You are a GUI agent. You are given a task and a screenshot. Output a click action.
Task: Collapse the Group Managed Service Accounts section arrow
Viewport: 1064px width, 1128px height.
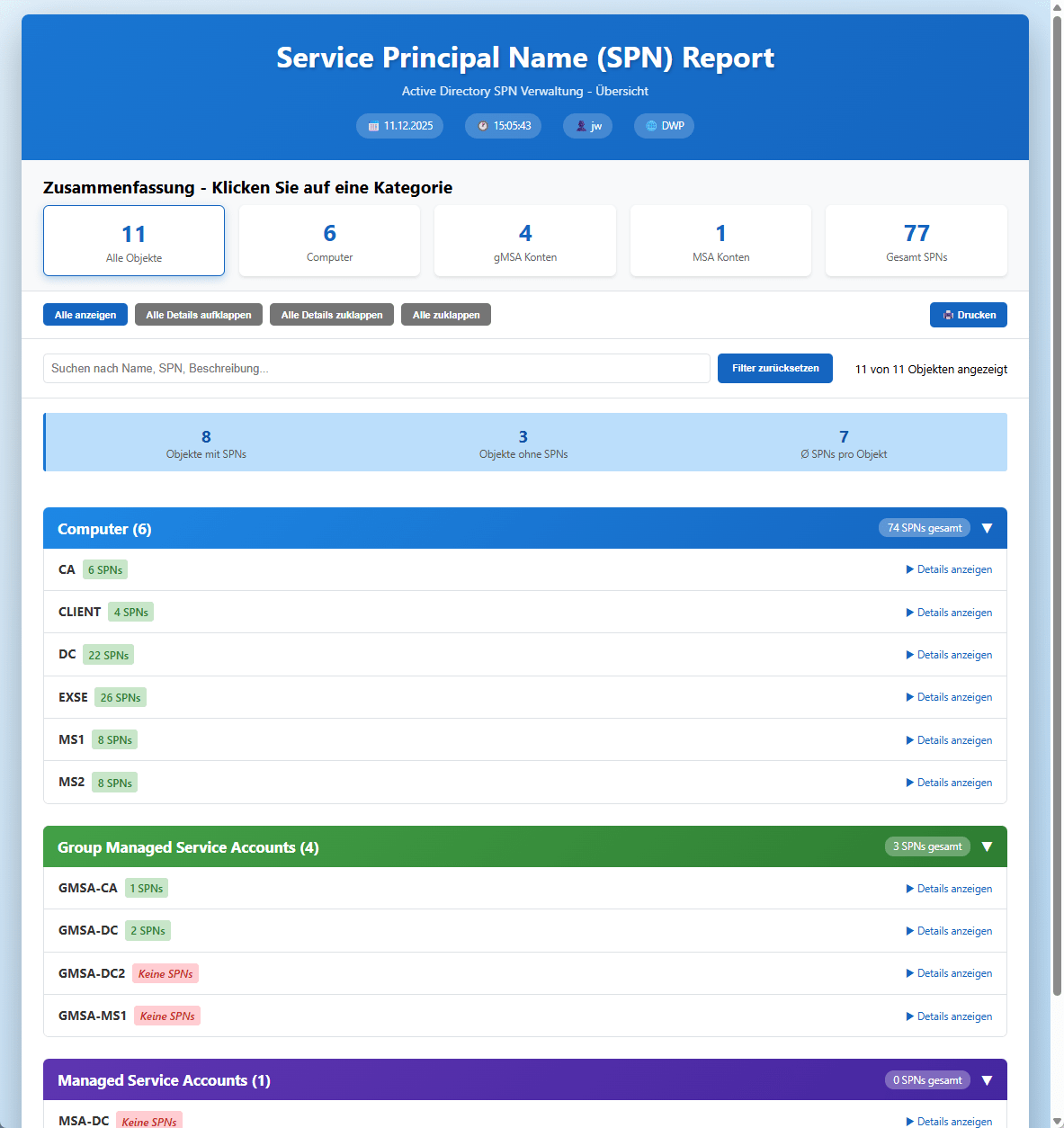click(x=987, y=847)
